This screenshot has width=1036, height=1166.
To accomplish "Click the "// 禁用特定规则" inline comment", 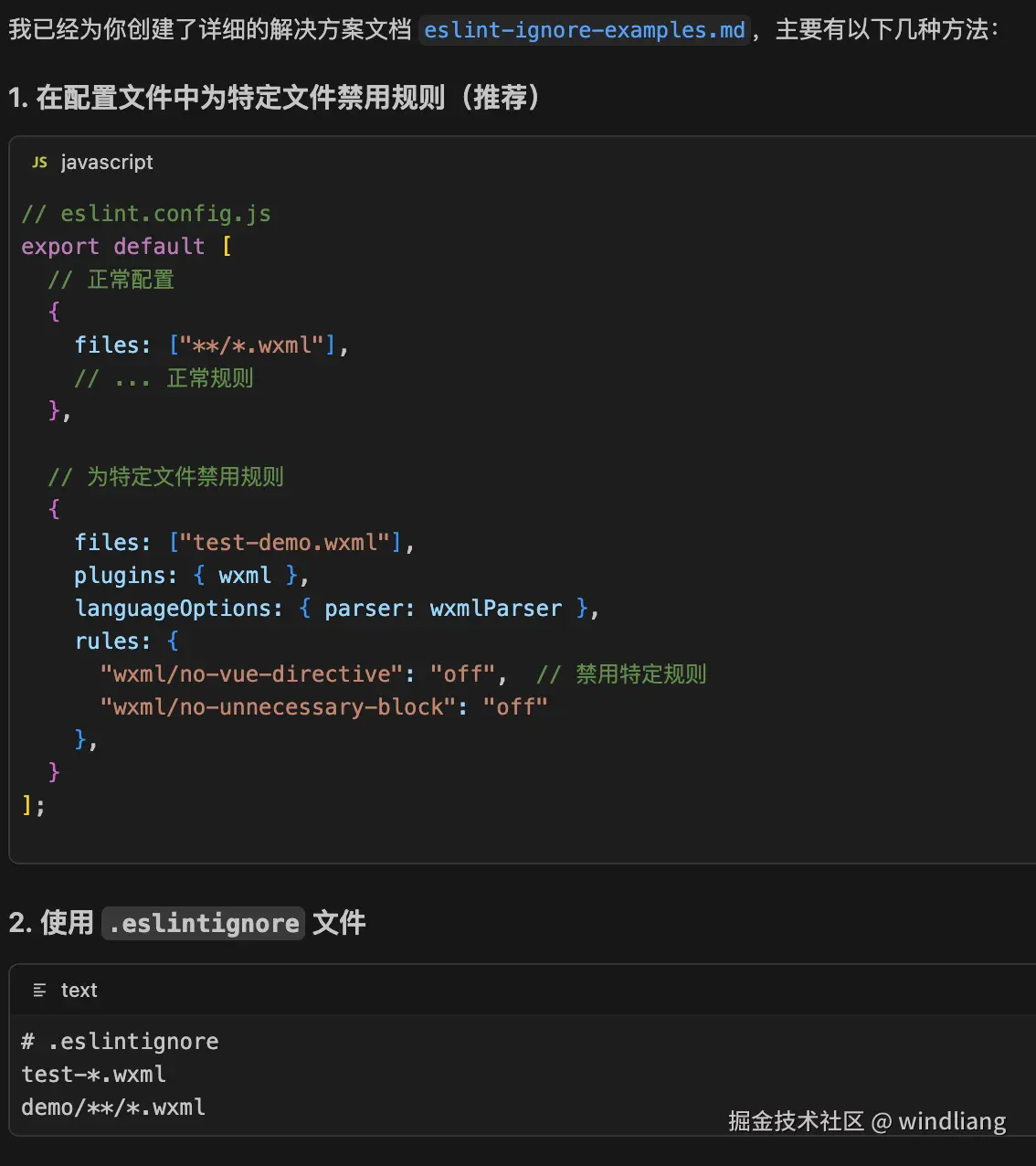I will (621, 674).
